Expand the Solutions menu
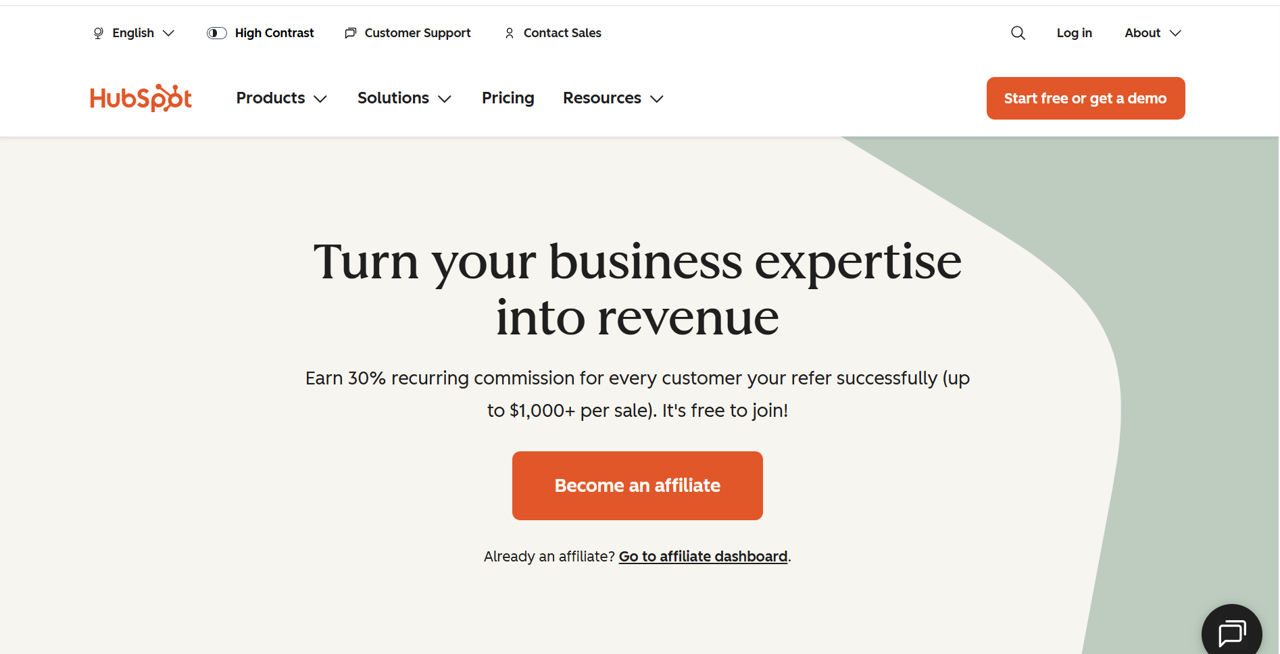This screenshot has height=654, width=1280. [404, 98]
